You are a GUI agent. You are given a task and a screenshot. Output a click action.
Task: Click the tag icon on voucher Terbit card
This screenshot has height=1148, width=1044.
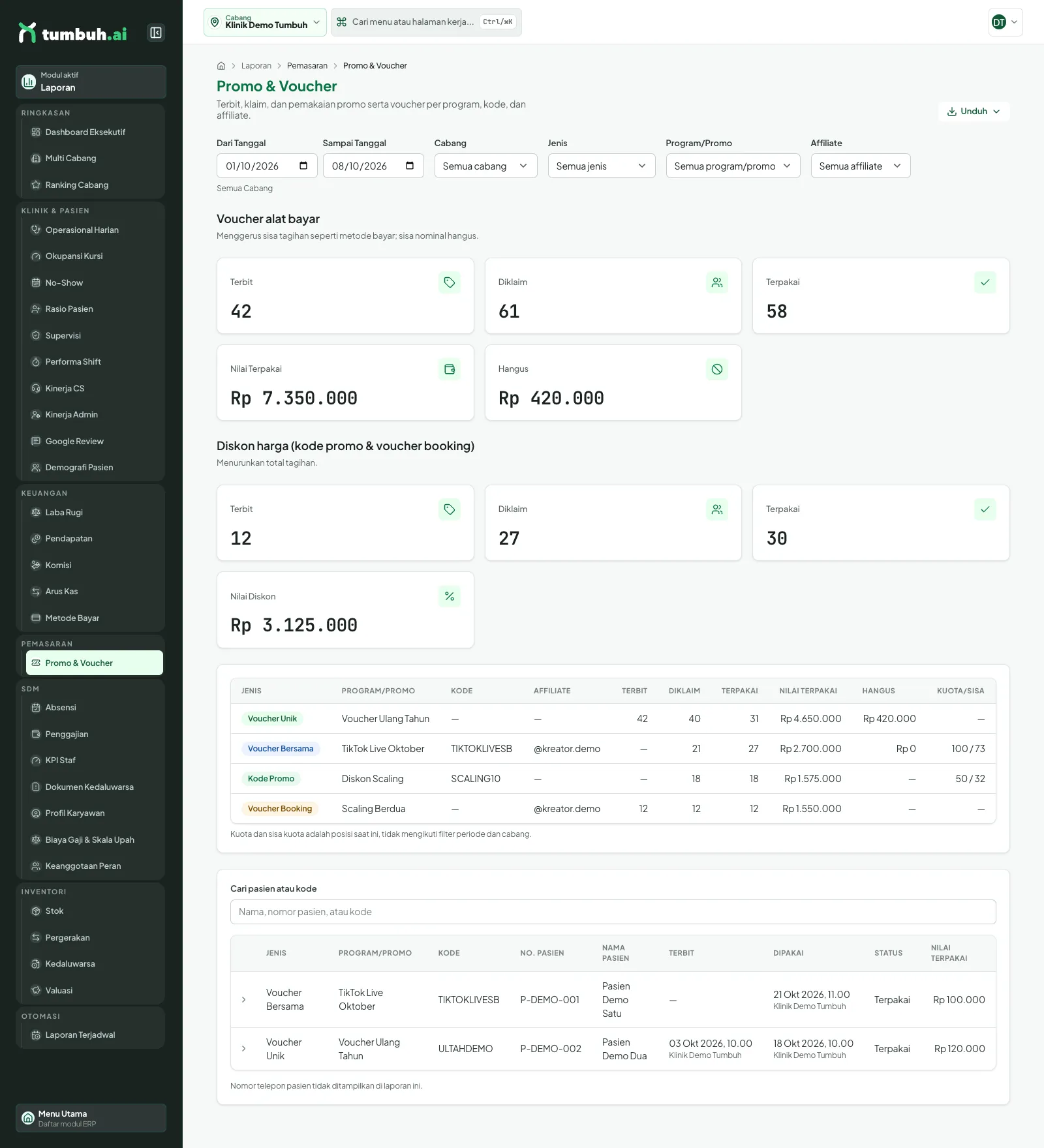(x=450, y=282)
